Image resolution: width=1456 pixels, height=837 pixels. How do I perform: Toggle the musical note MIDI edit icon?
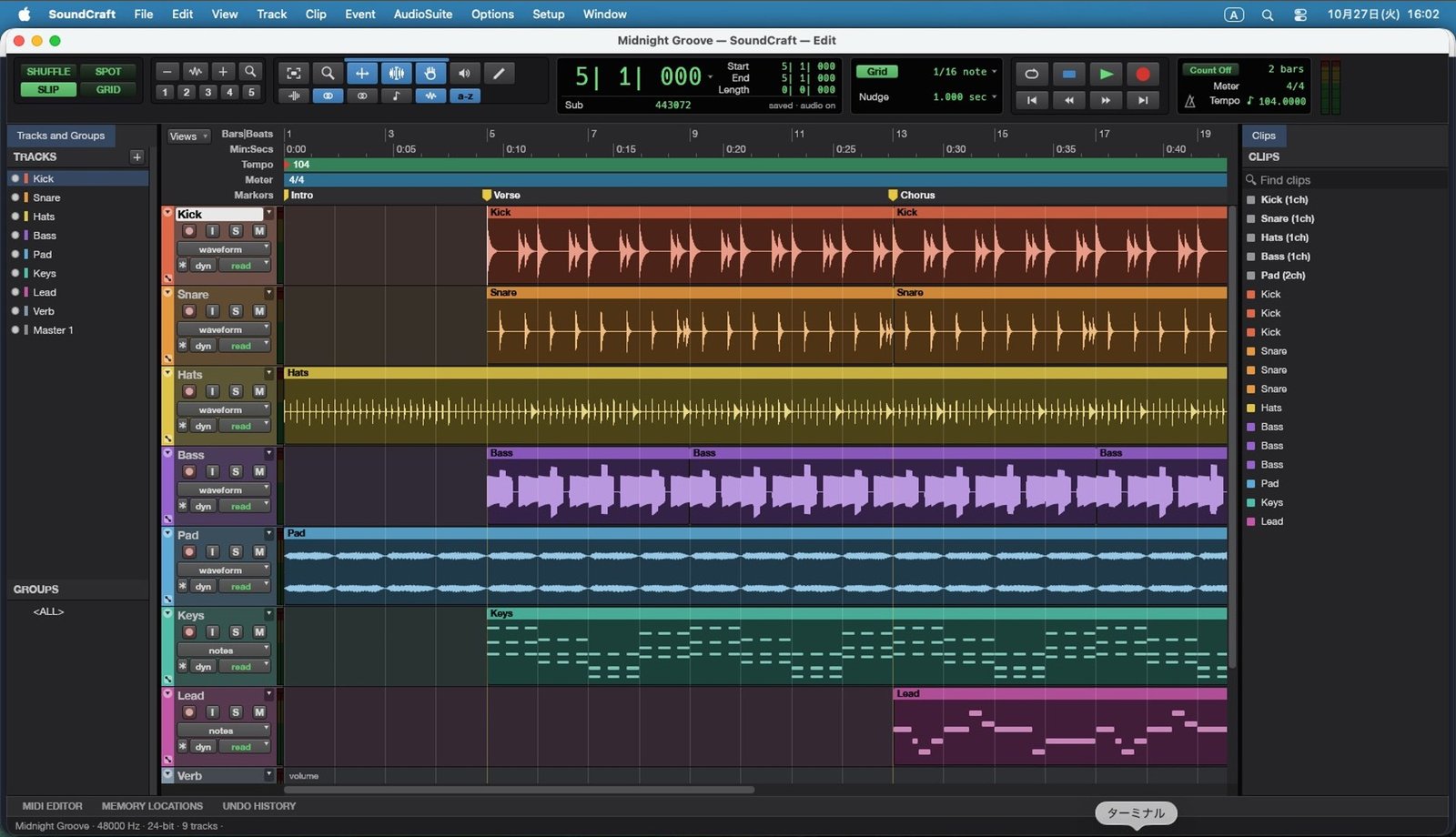coord(396,96)
